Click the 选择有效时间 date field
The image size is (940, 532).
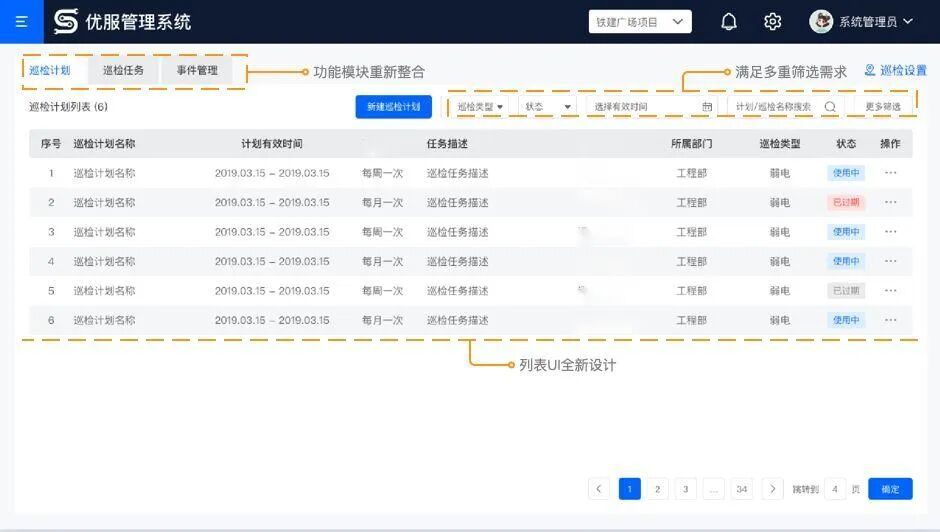[652, 107]
